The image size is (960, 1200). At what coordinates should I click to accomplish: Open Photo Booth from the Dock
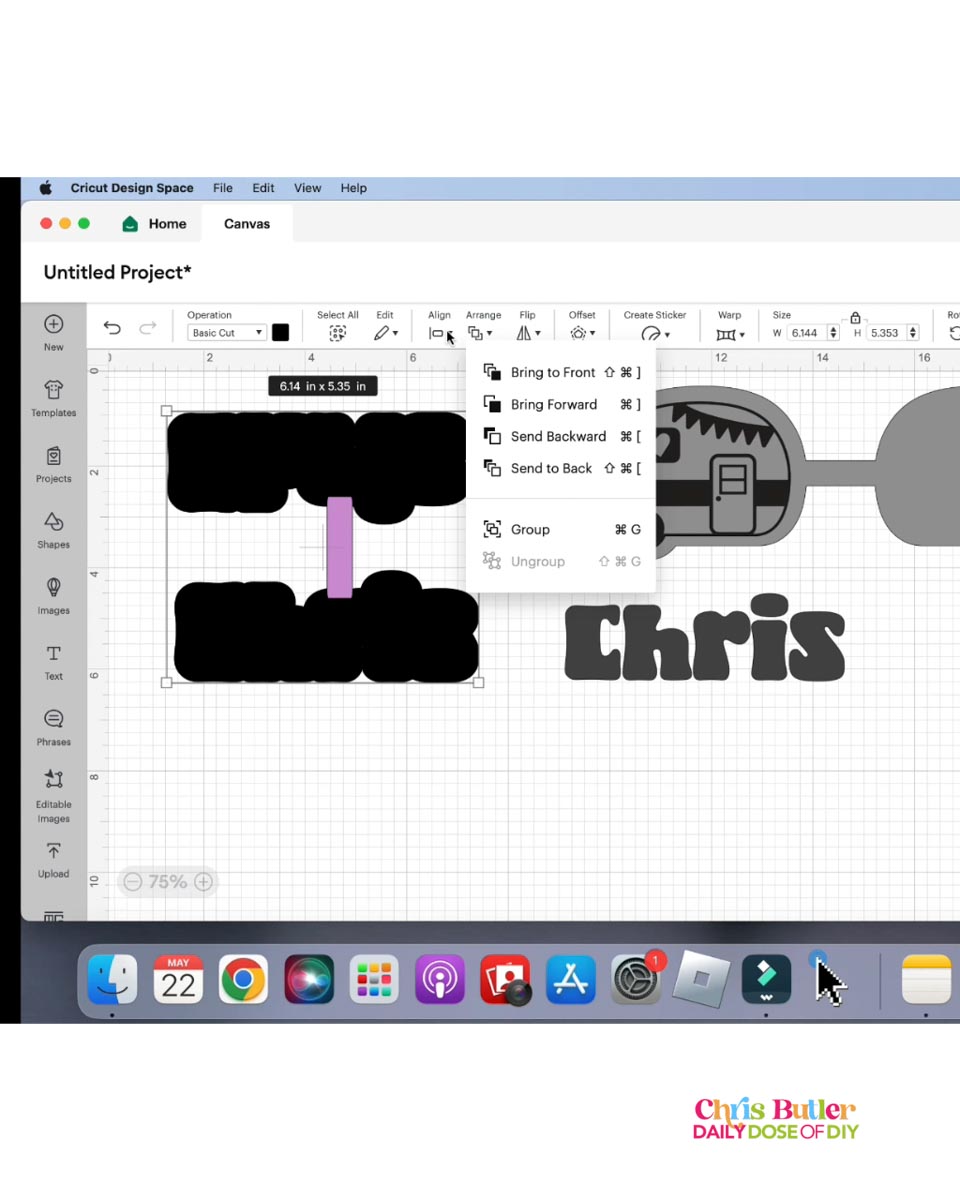coord(505,979)
